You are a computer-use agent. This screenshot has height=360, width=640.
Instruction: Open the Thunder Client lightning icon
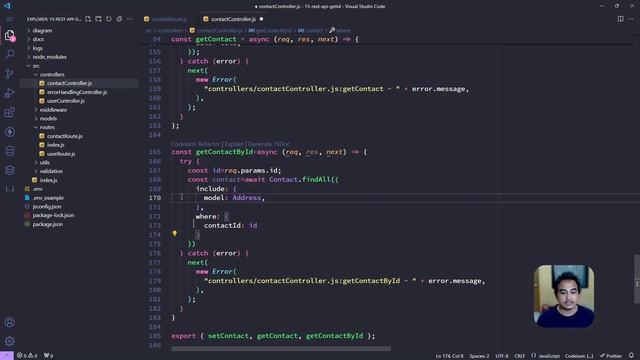9,132
